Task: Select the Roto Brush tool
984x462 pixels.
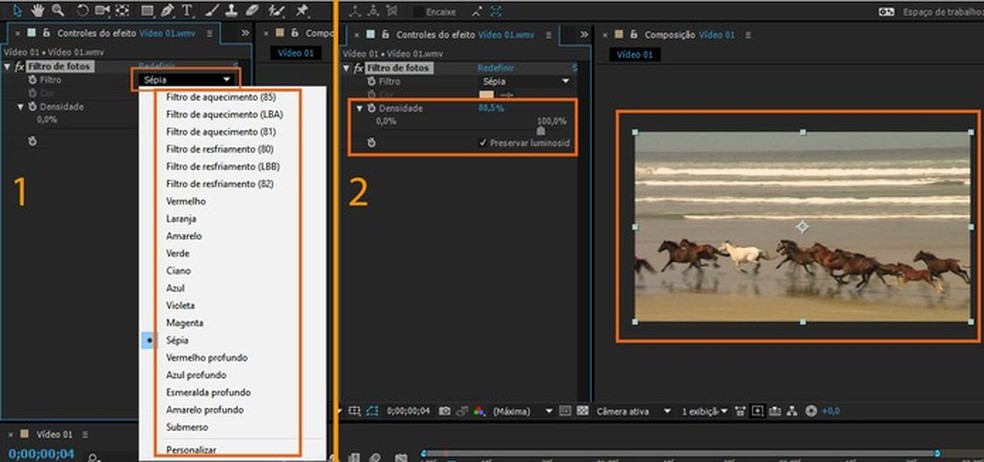Action: tap(276, 10)
